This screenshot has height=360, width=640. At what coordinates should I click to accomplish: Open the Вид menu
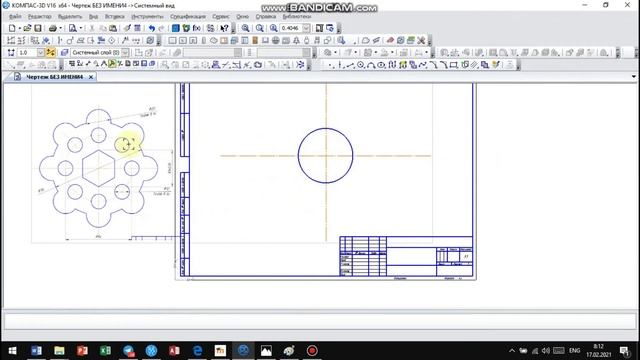93,17
